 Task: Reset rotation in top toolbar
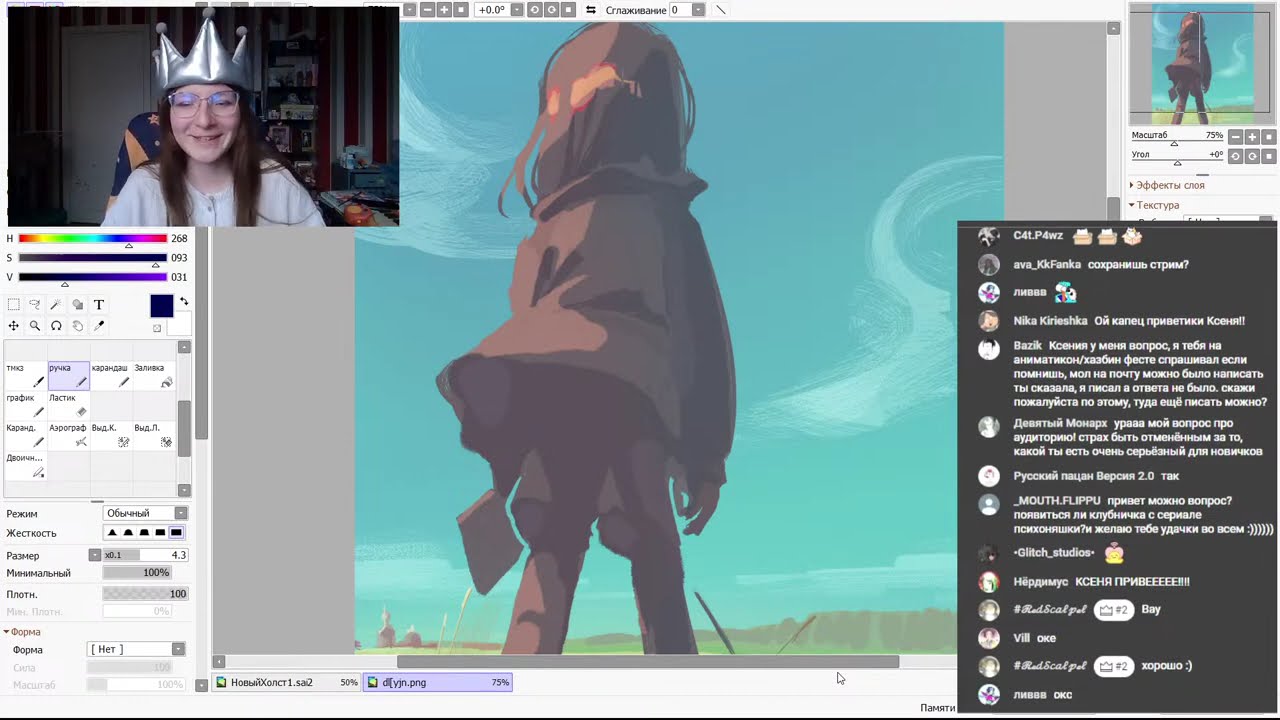coord(568,10)
